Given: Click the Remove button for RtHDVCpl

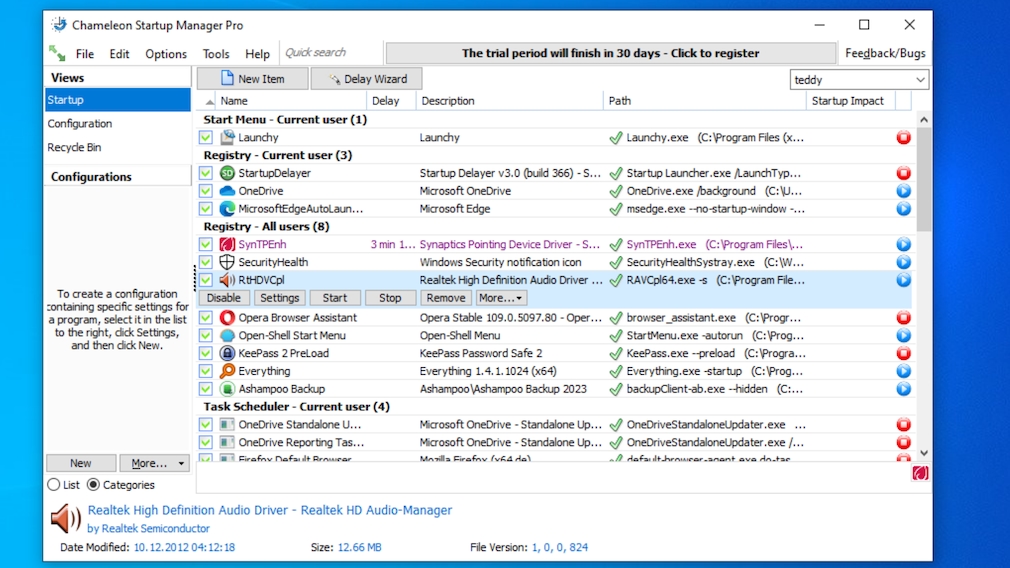Looking at the screenshot, I should (445, 298).
